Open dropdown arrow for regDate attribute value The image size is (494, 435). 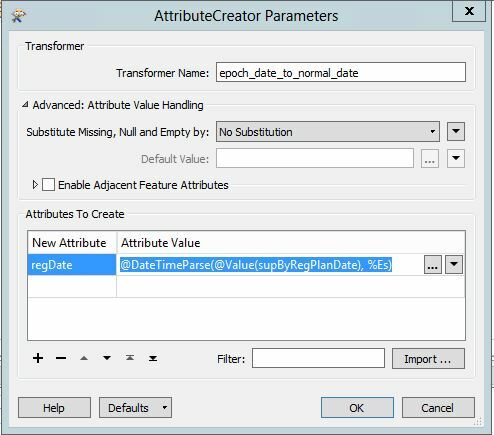454,265
